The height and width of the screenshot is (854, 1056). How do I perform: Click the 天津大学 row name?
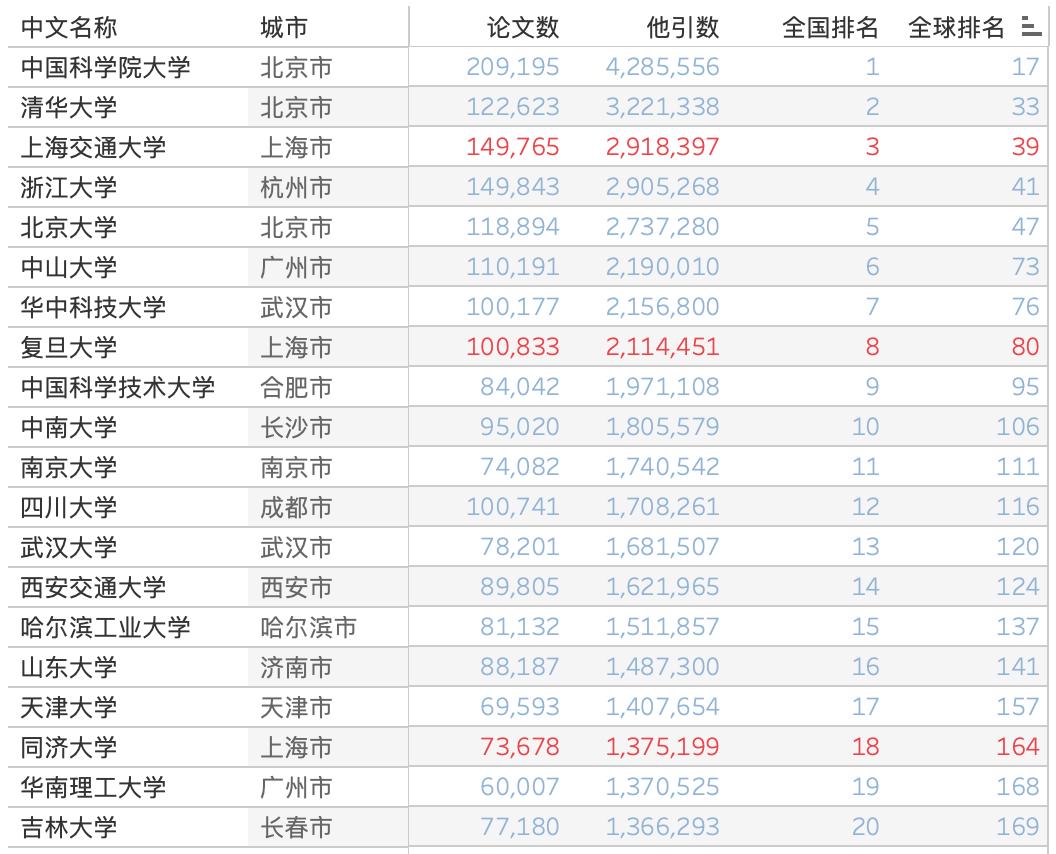click(69, 707)
